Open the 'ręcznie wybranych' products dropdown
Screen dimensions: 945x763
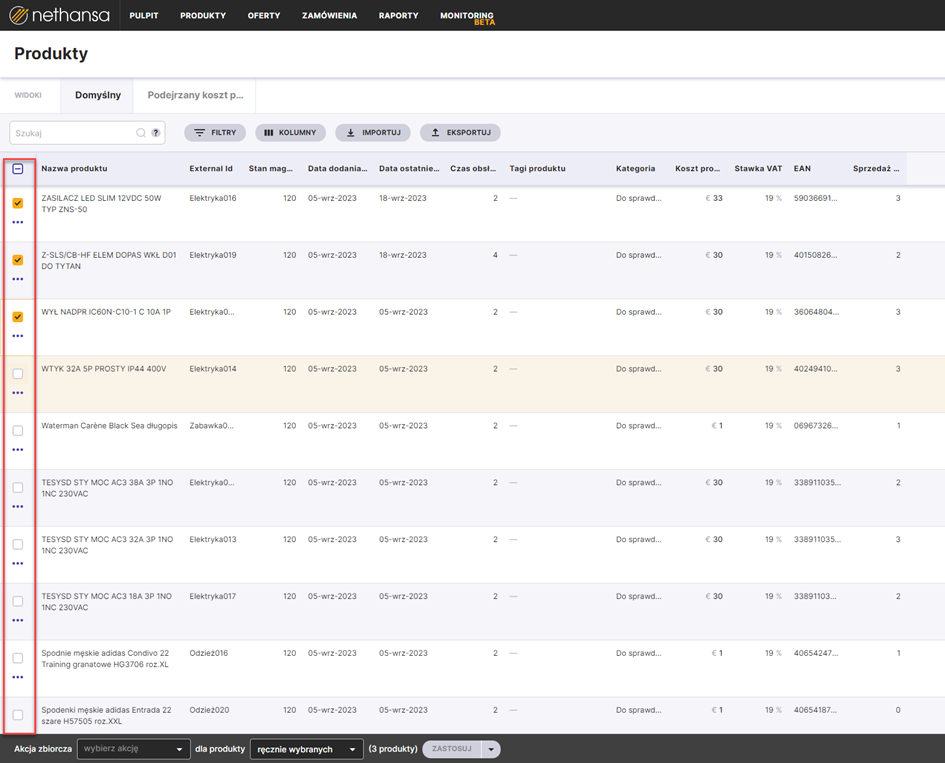pyautogui.click(x=306, y=749)
